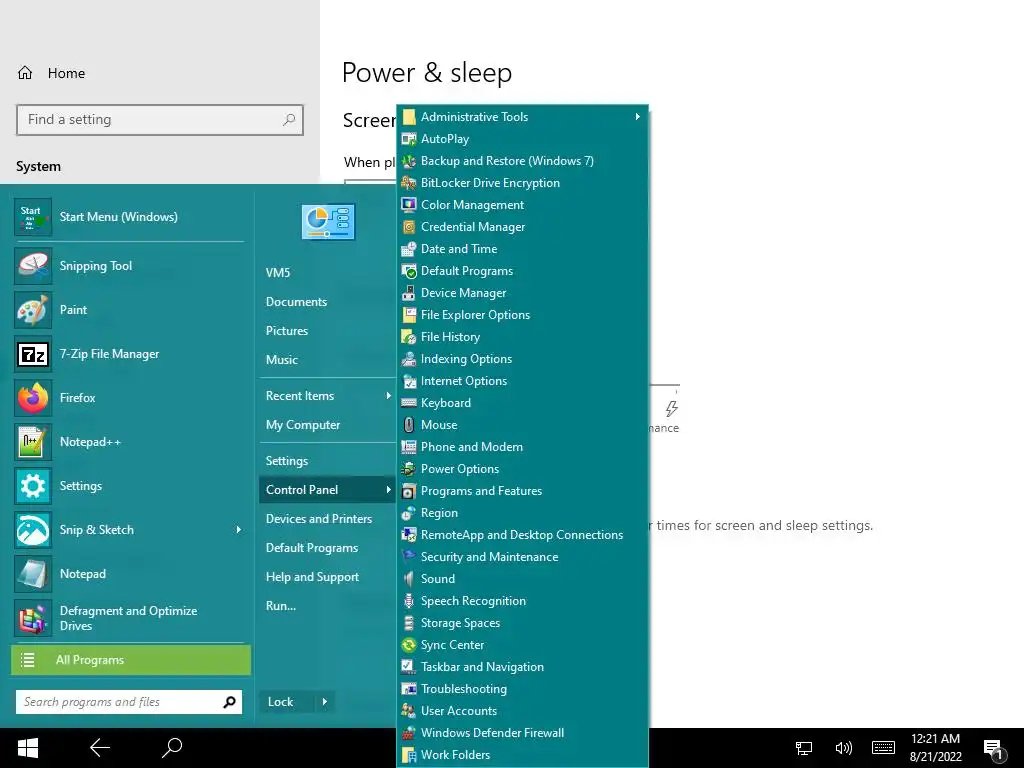Open Mouse icon in Control Panel list

409,424
